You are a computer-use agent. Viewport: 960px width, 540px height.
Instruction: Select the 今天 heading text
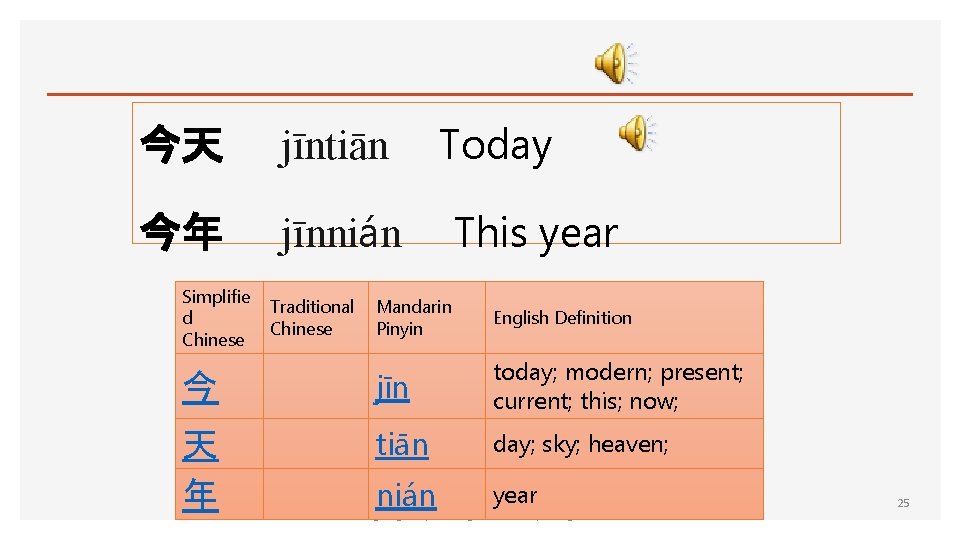click(x=181, y=146)
